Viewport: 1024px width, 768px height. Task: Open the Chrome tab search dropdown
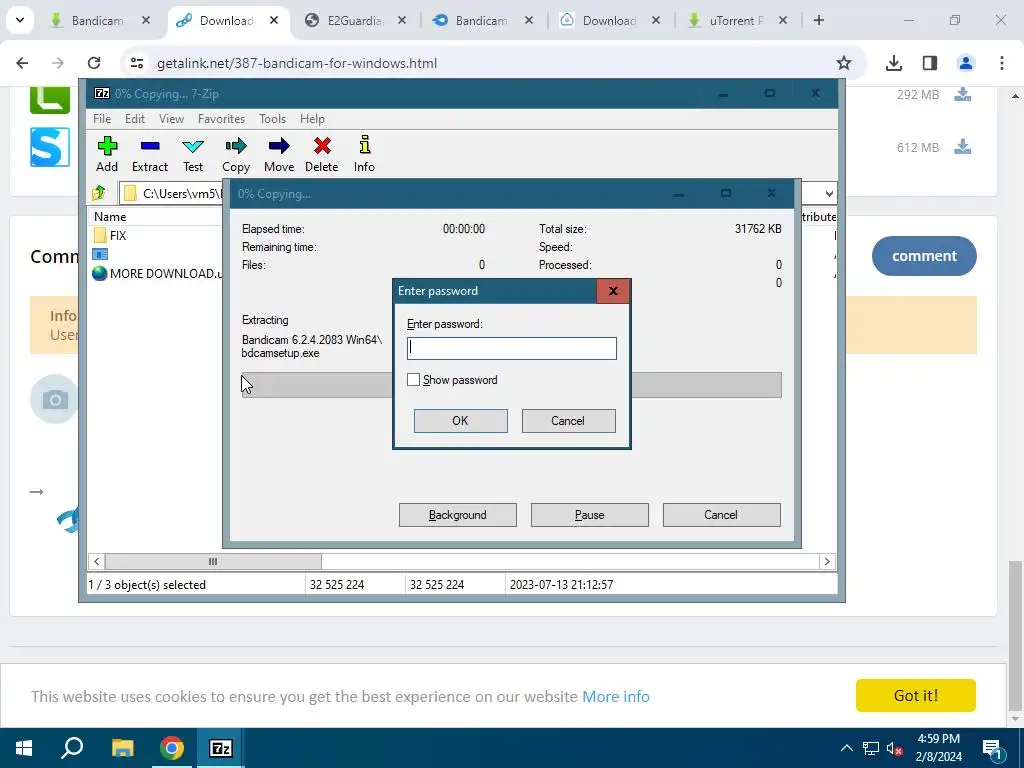pos(20,20)
